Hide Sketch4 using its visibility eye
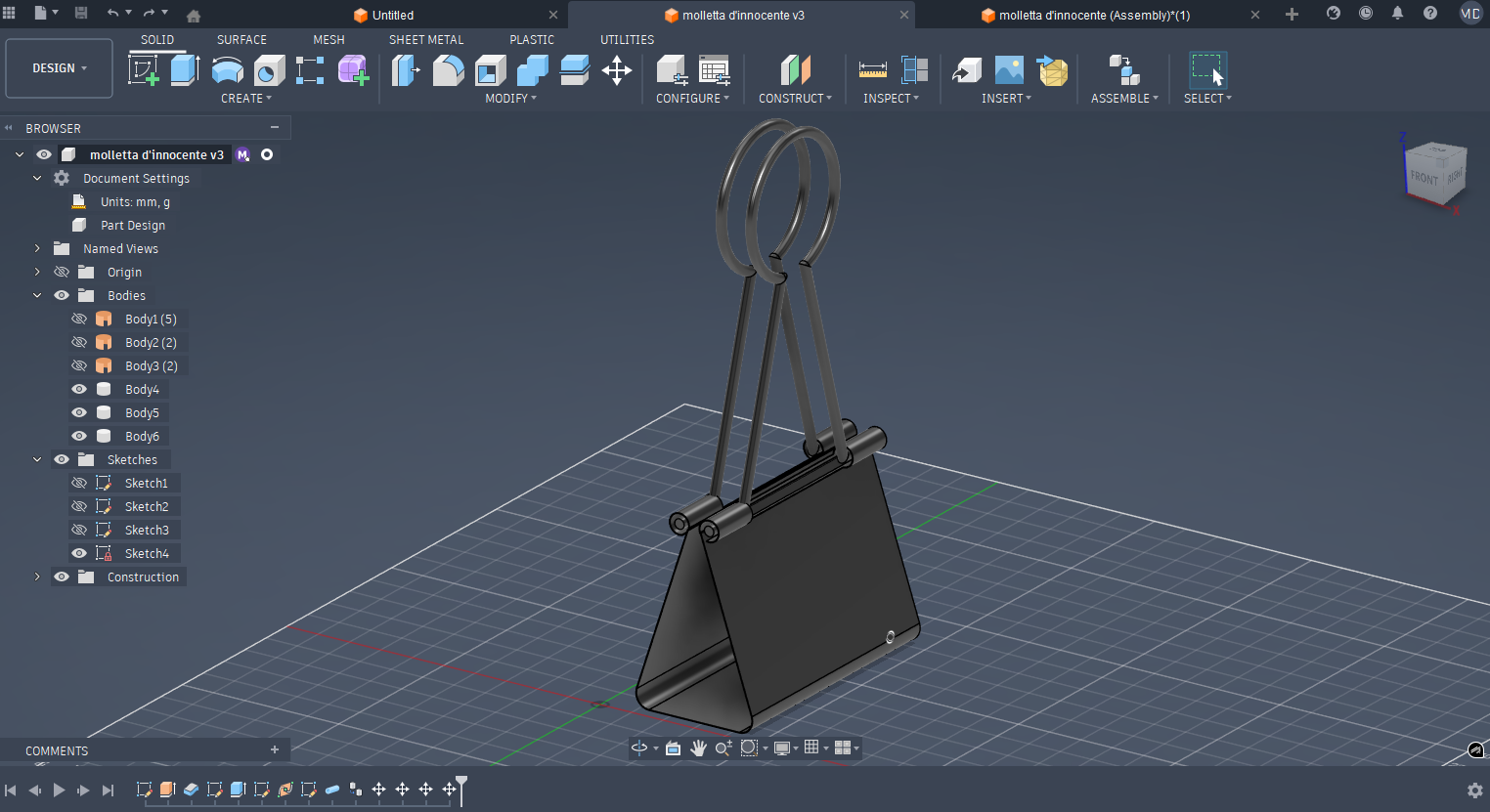1490x812 pixels. click(79, 553)
